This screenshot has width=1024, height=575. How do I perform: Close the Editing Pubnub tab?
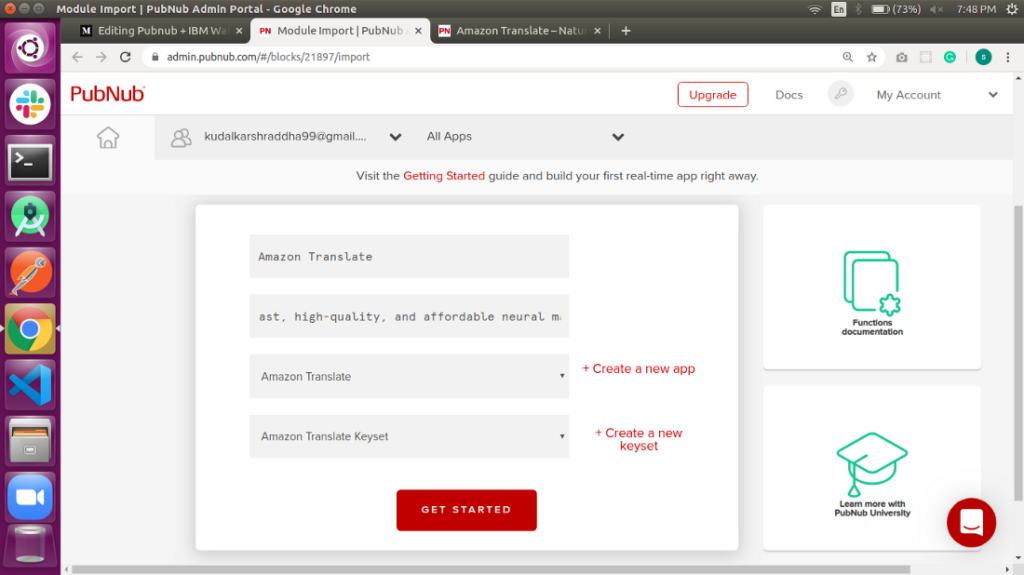click(x=239, y=31)
